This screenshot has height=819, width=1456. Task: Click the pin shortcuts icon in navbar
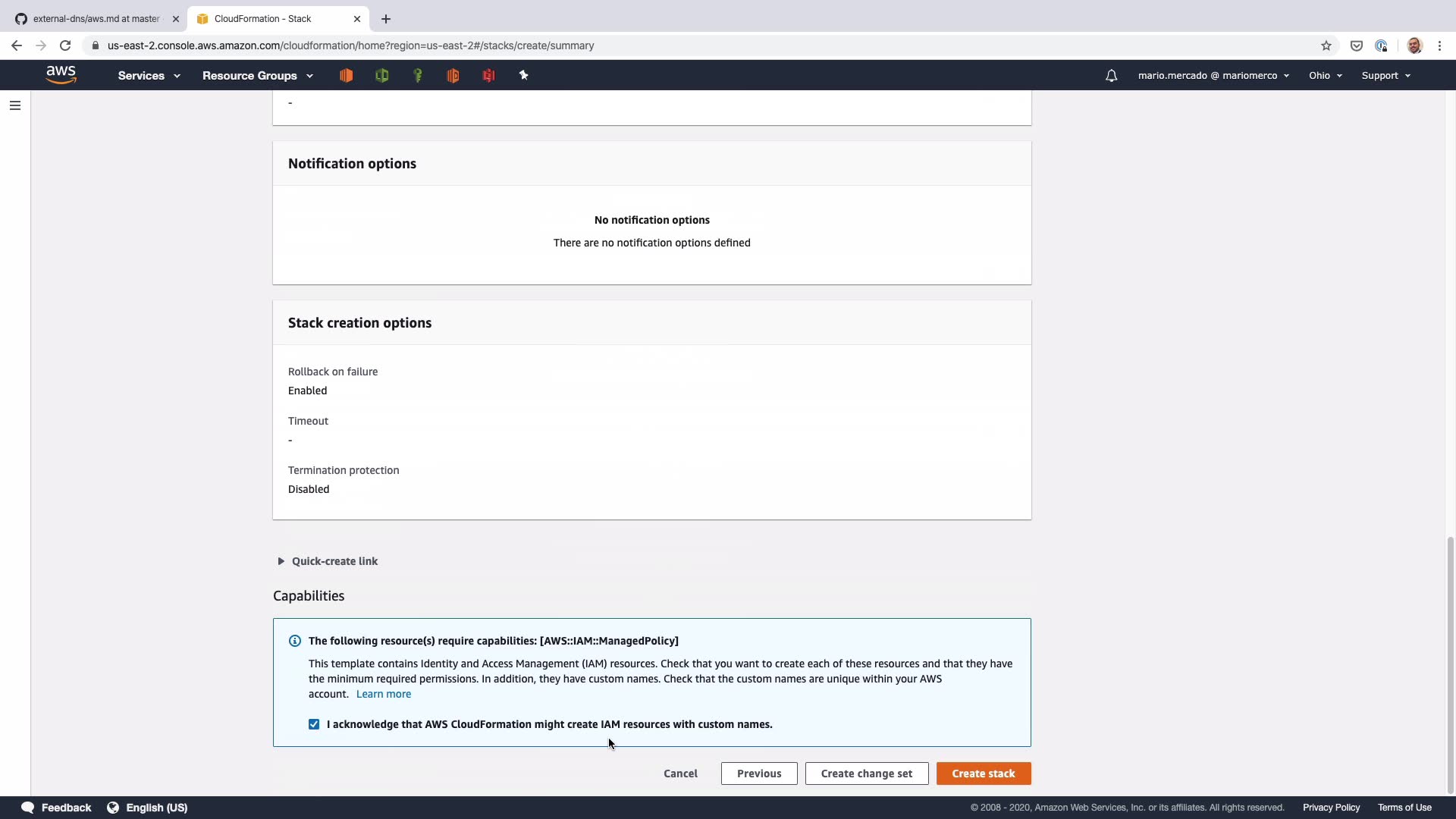click(x=523, y=75)
